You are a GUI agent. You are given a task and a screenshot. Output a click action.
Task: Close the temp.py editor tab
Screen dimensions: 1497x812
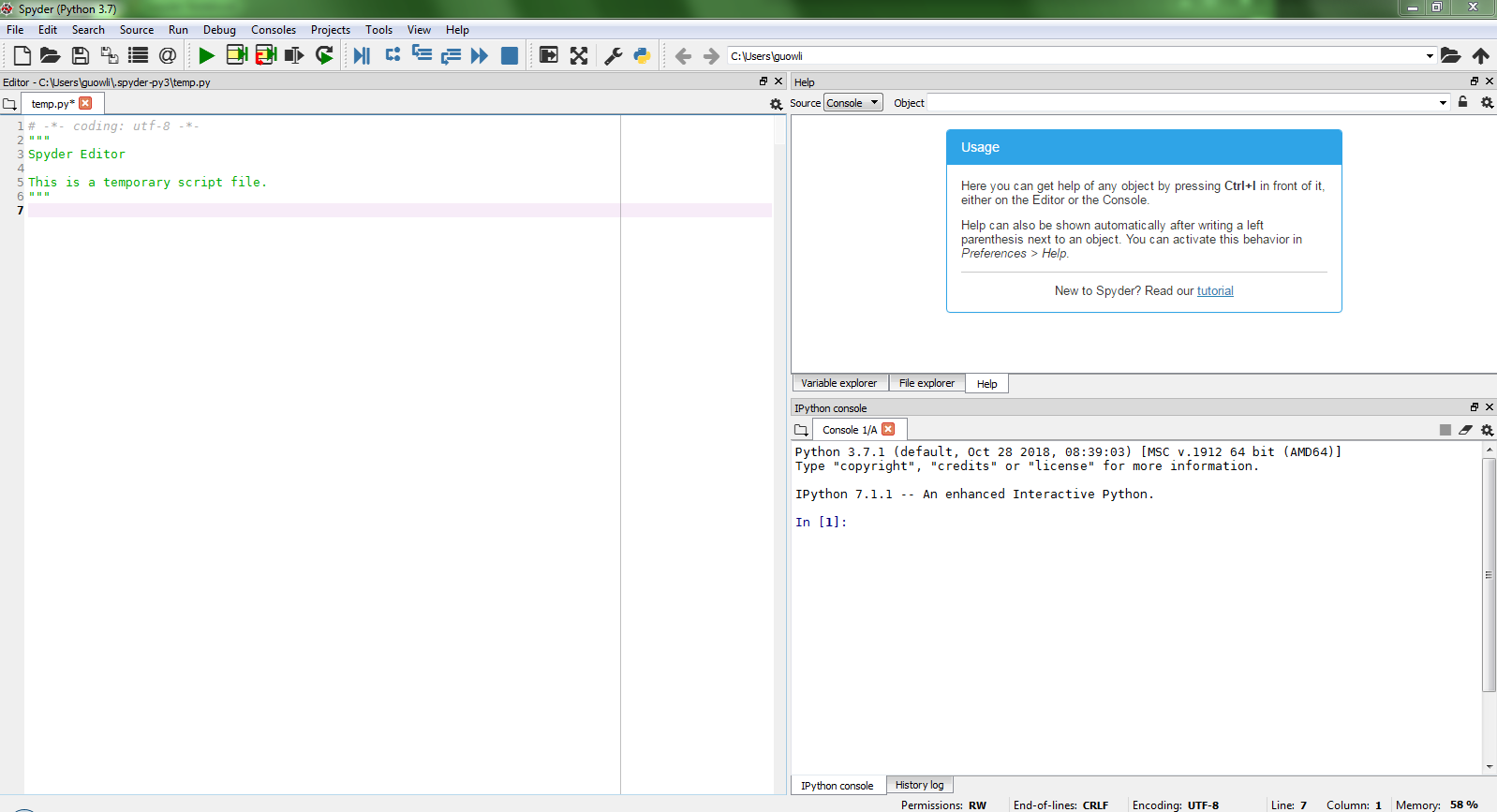pyautogui.click(x=85, y=103)
